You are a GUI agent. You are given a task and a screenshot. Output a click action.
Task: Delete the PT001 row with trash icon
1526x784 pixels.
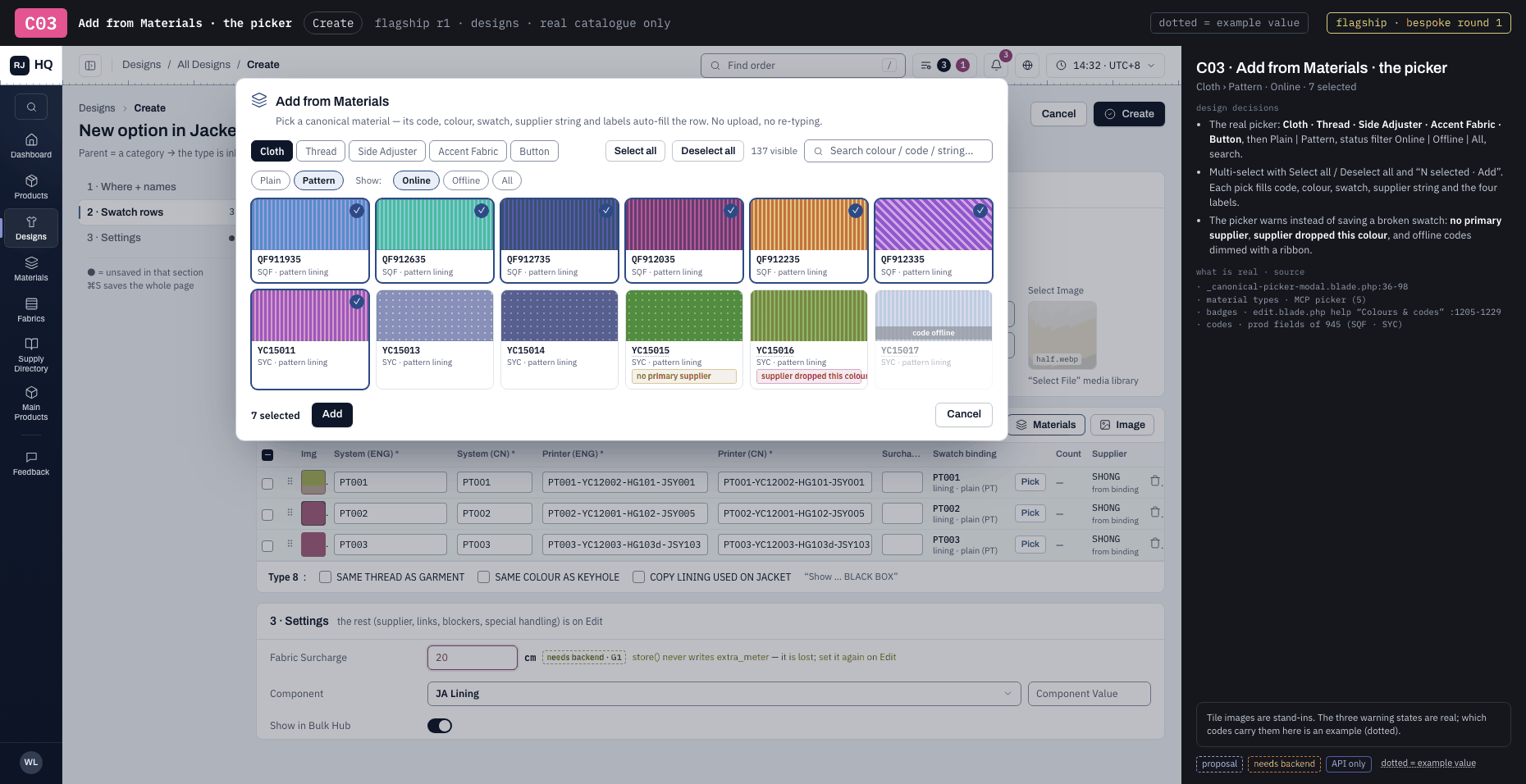[x=1155, y=481]
